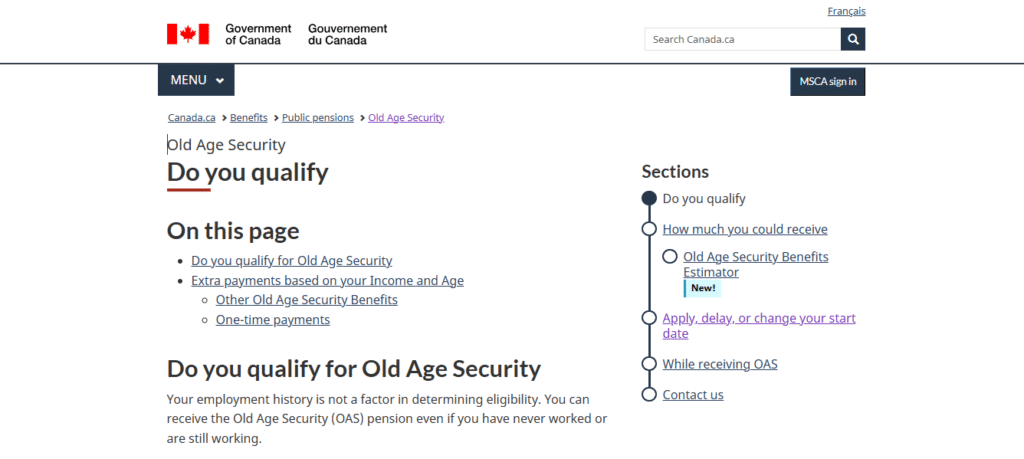Click the MENU chevron arrow
The height and width of the screenshot is (459, 1024).
220,81
